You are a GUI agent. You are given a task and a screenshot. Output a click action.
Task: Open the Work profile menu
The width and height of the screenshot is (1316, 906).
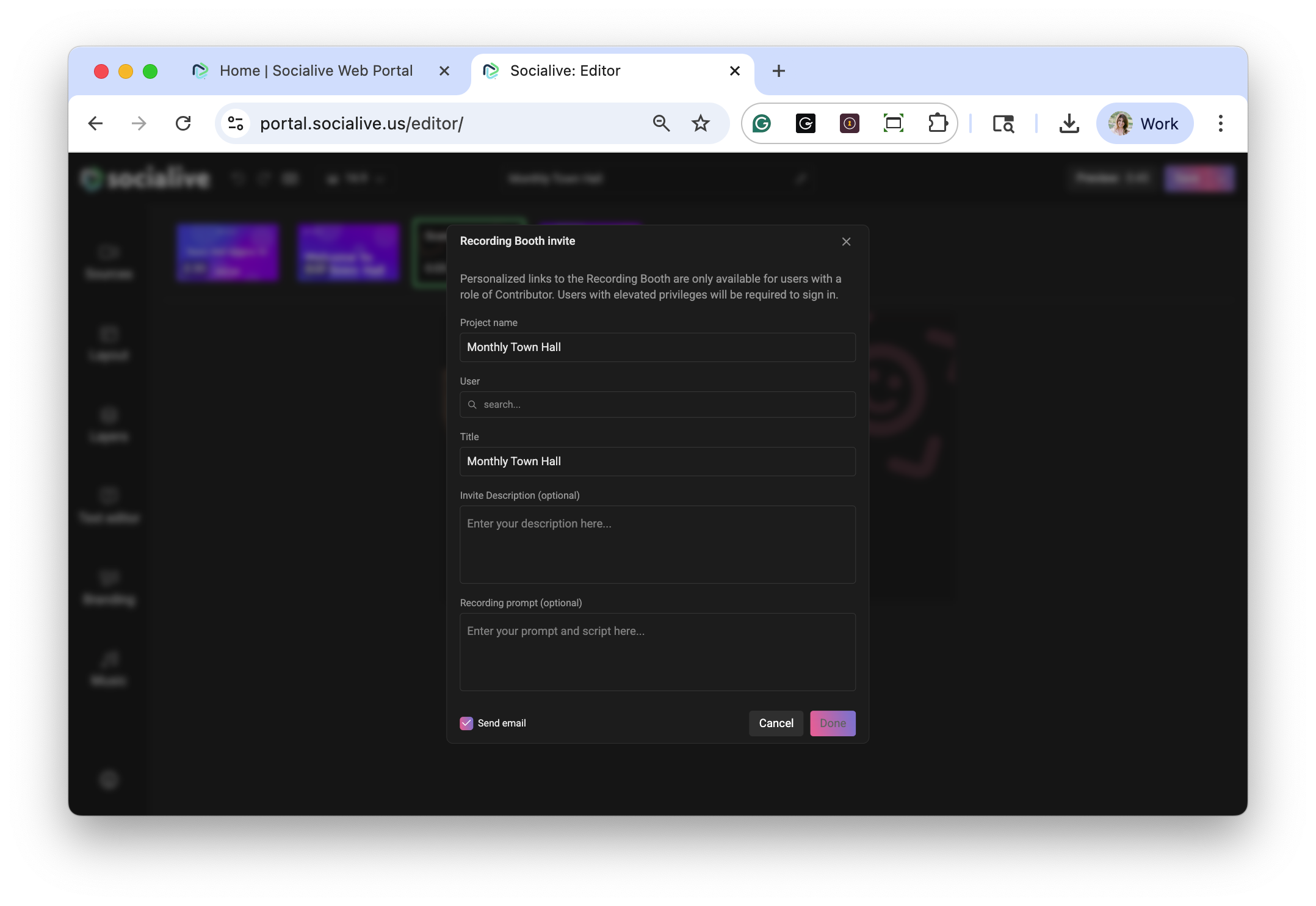coord(1144,124)
